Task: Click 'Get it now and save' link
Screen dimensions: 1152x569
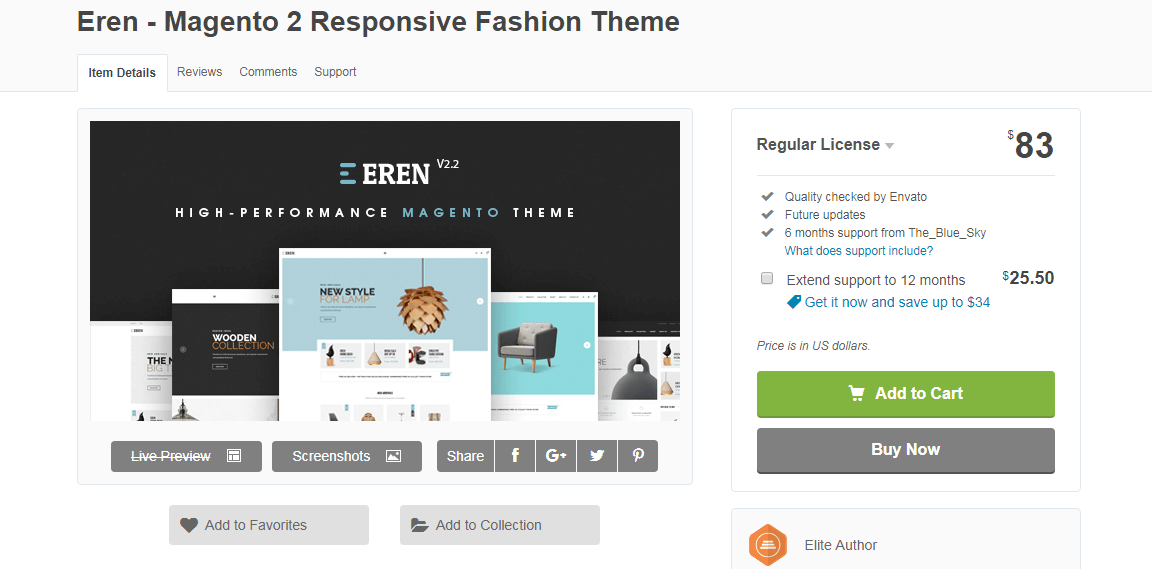Action: click(896, 302)
